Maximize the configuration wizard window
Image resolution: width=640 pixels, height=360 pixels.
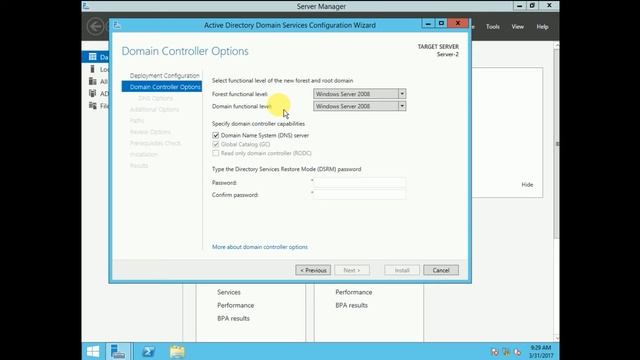click(441, 24)
